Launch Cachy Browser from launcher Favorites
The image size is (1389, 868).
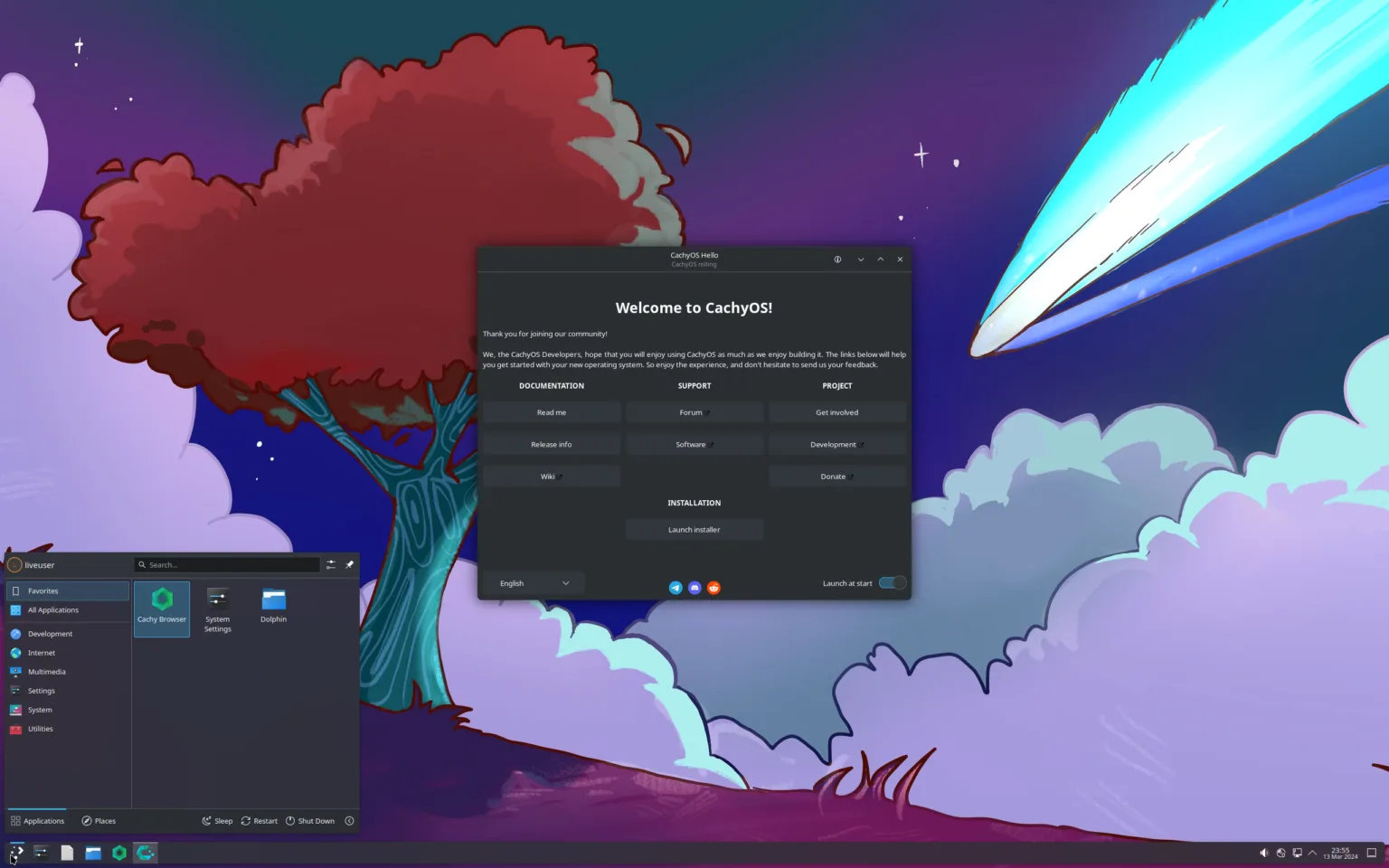tap(162, 608)
